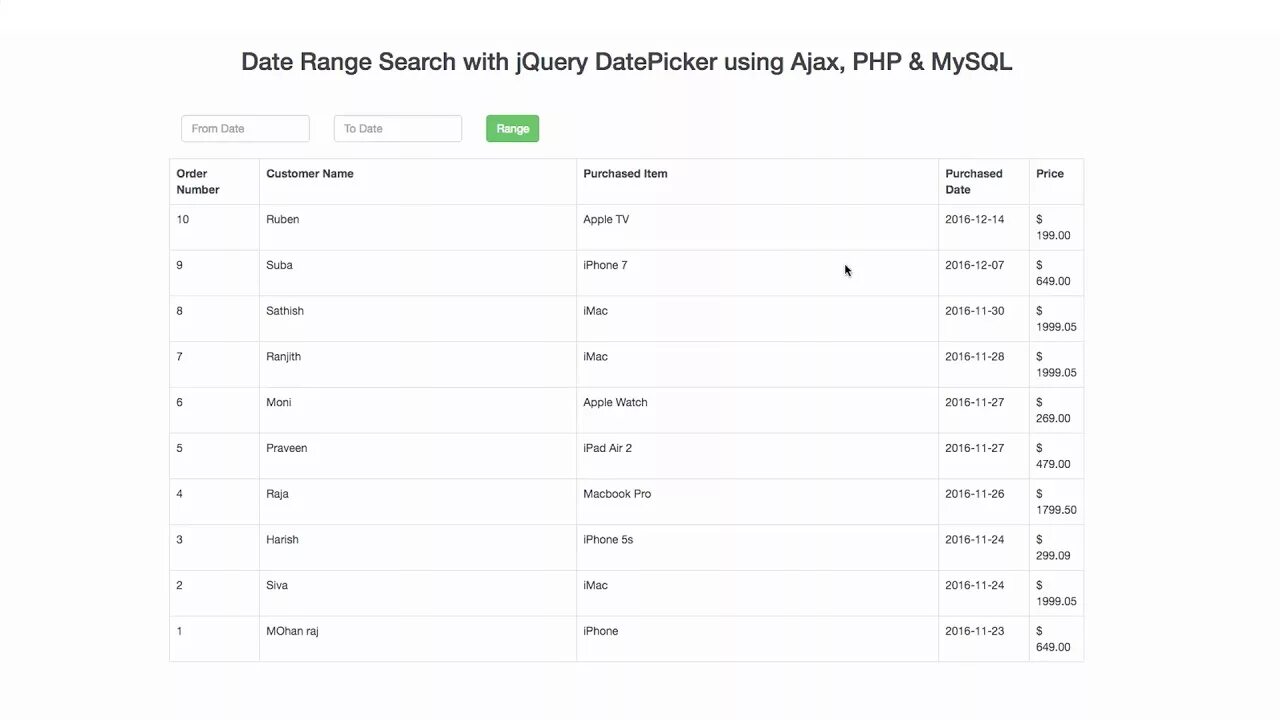
Task: Click the Purchased Item column header
Action: [x=625, y=174]
